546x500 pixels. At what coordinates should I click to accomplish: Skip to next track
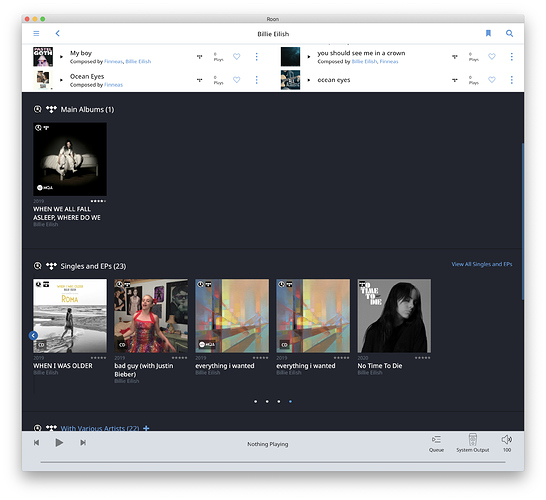(83, 443)
